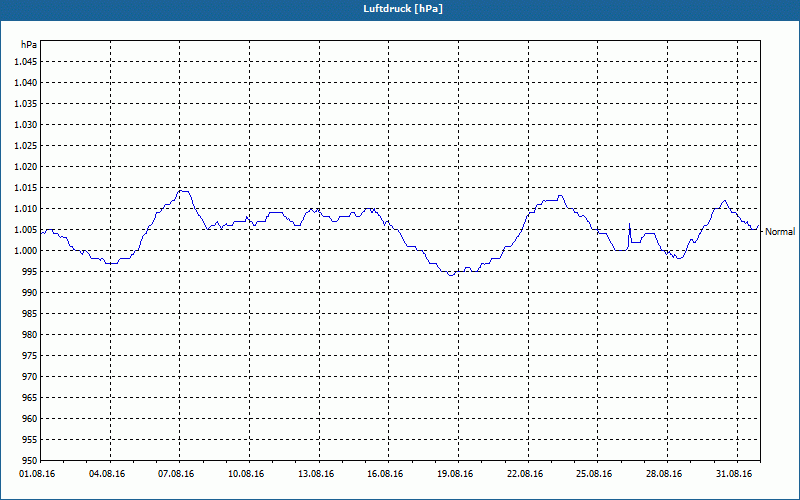Select the 1.005 axis value
800x500 pixels.
click(26, 230)
